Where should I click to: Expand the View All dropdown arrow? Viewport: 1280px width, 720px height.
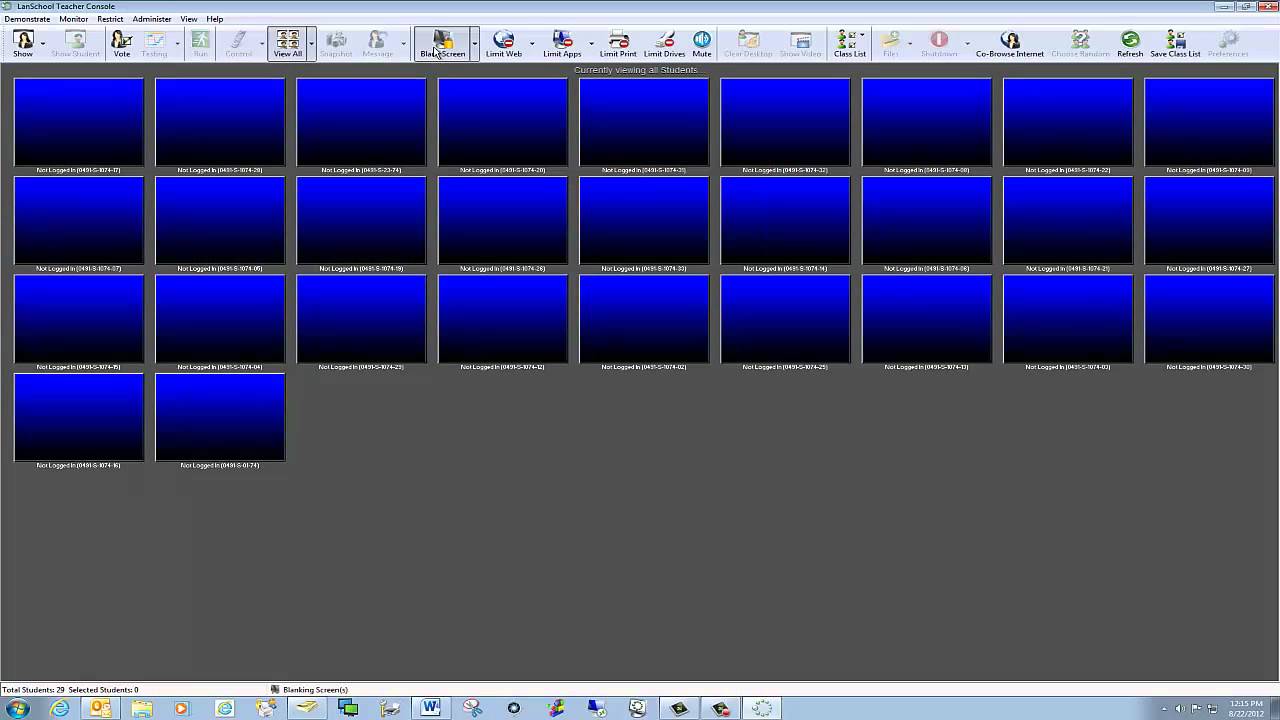click(x=312, y=43)
